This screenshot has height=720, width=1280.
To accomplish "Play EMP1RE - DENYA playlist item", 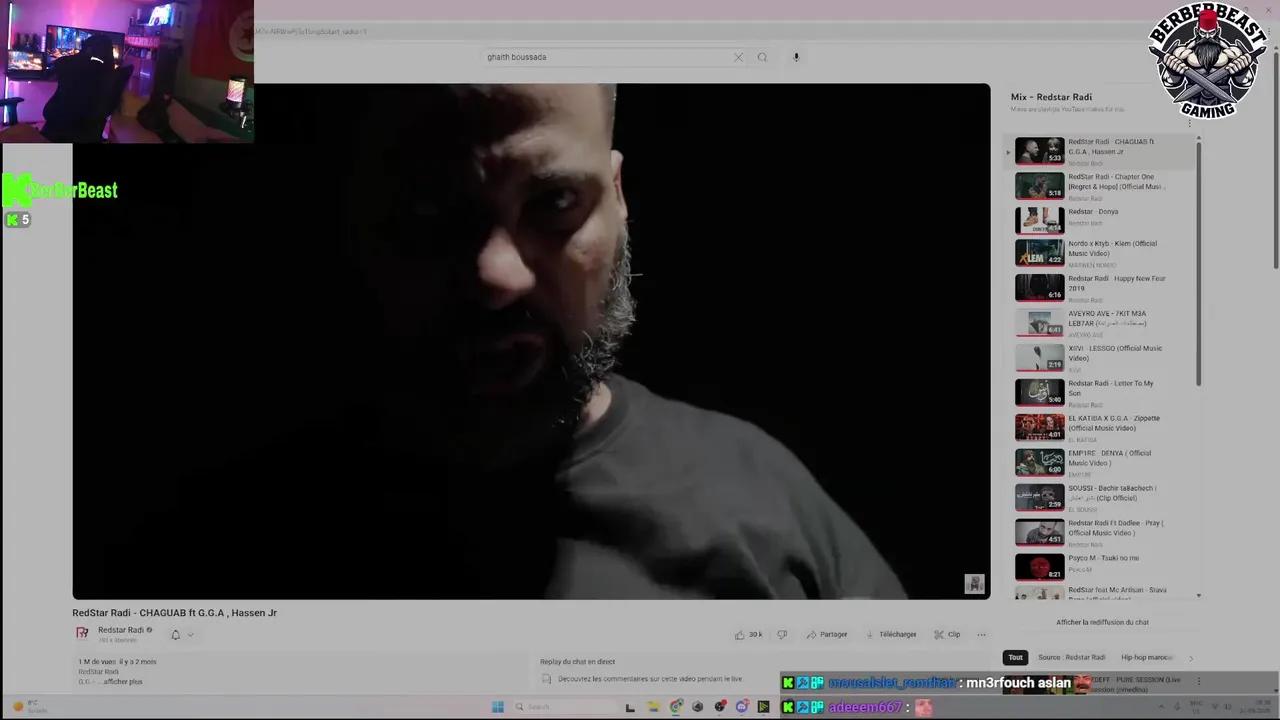I will coord(1101,463).
